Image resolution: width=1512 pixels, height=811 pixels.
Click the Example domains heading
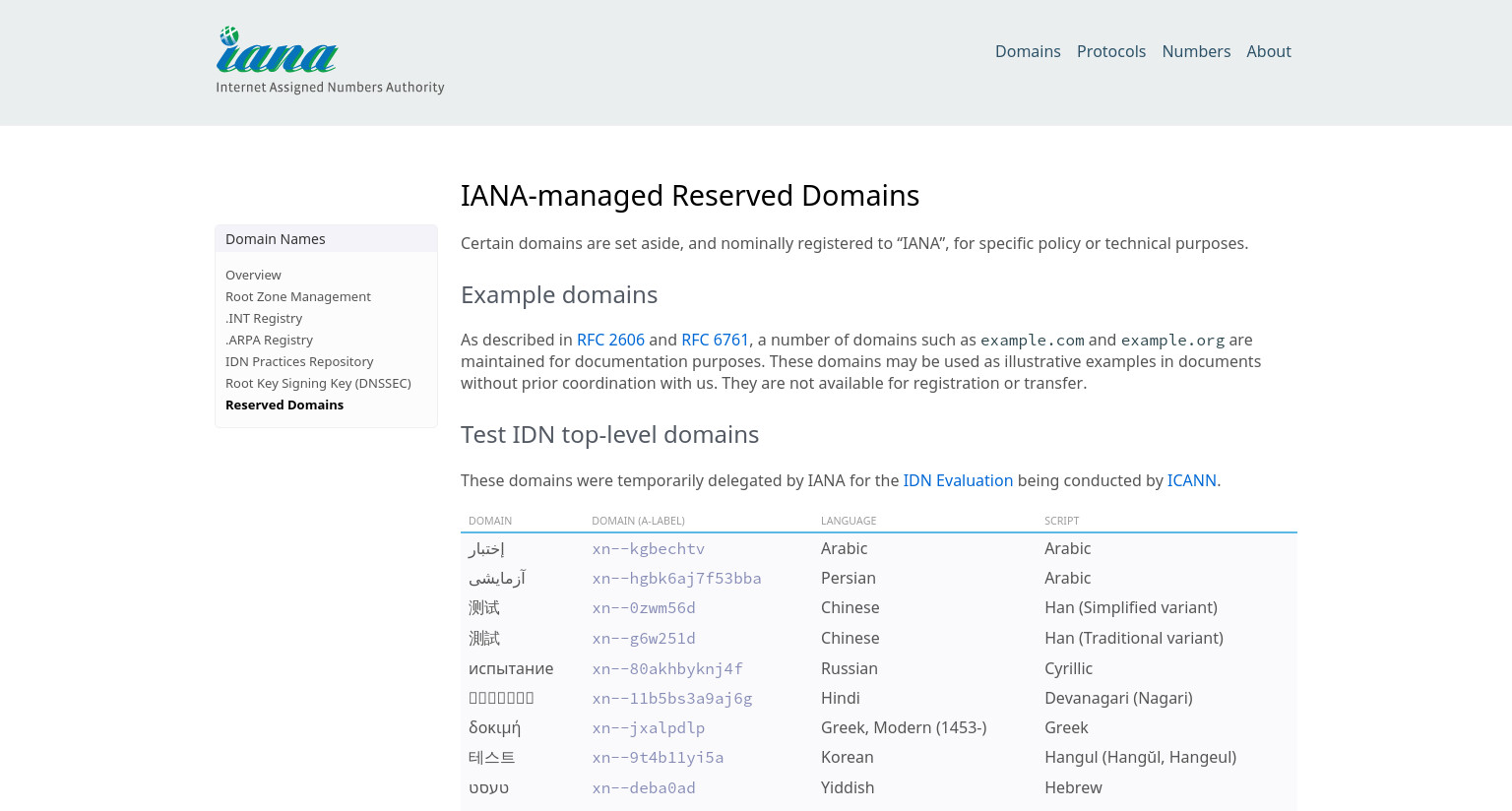(559, 294)
